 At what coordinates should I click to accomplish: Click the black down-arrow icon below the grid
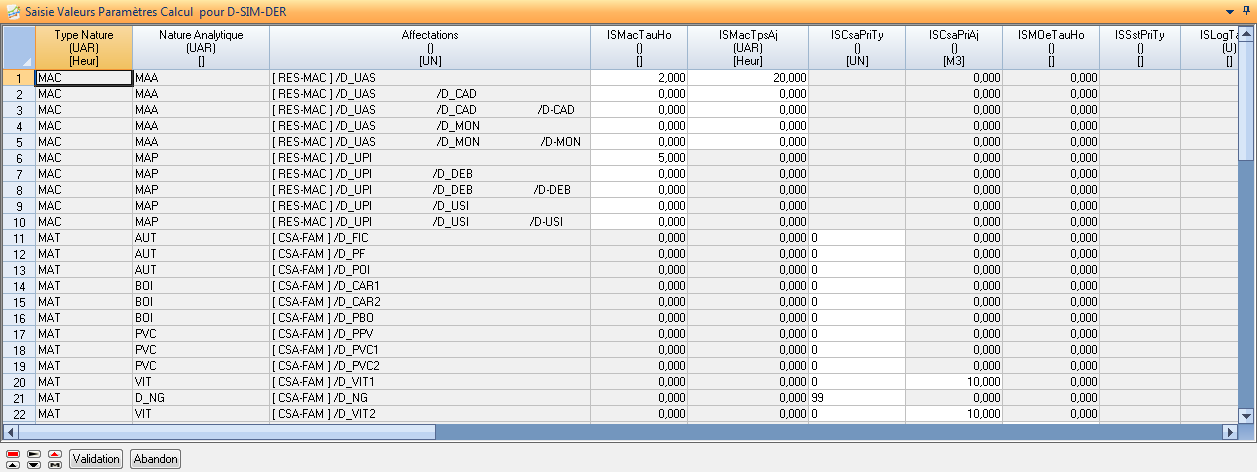(33, 464)
